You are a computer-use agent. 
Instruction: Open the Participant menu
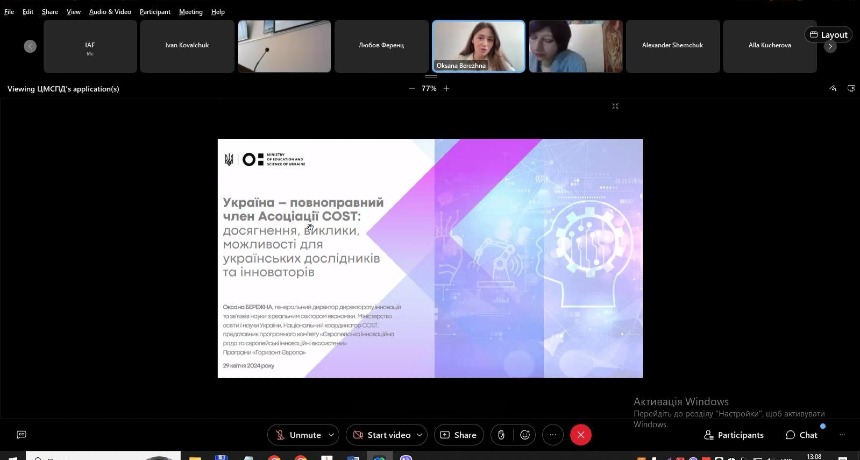tap(155, 12)
